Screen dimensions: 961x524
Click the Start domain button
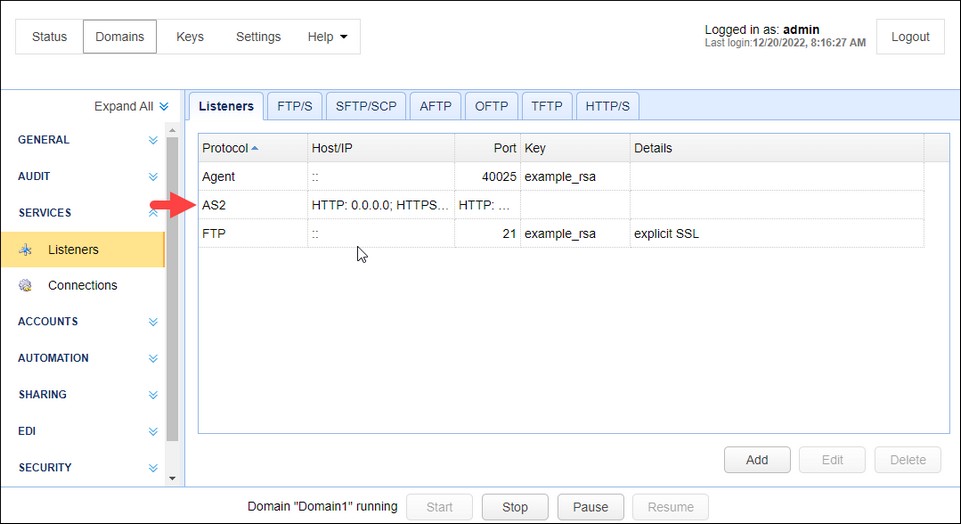click(x=439, y=507)
